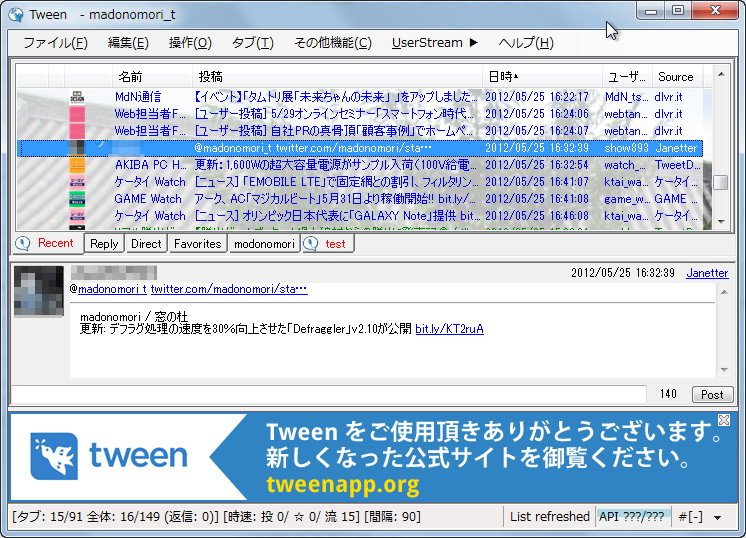Screen dimensions: 746x538
Task: Click avatar in 16:46:08 ケータイ Watch row
Action: 77,216
